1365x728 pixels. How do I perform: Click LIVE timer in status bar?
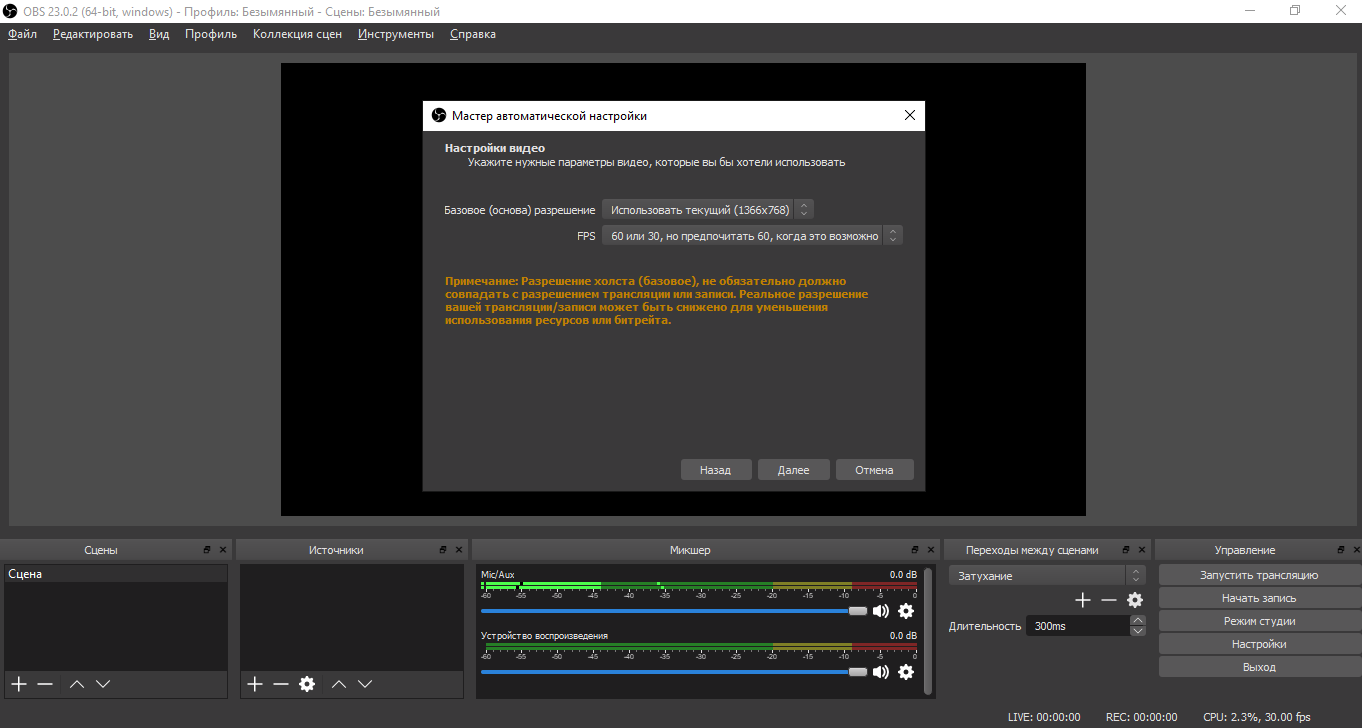coord(1044,717)
